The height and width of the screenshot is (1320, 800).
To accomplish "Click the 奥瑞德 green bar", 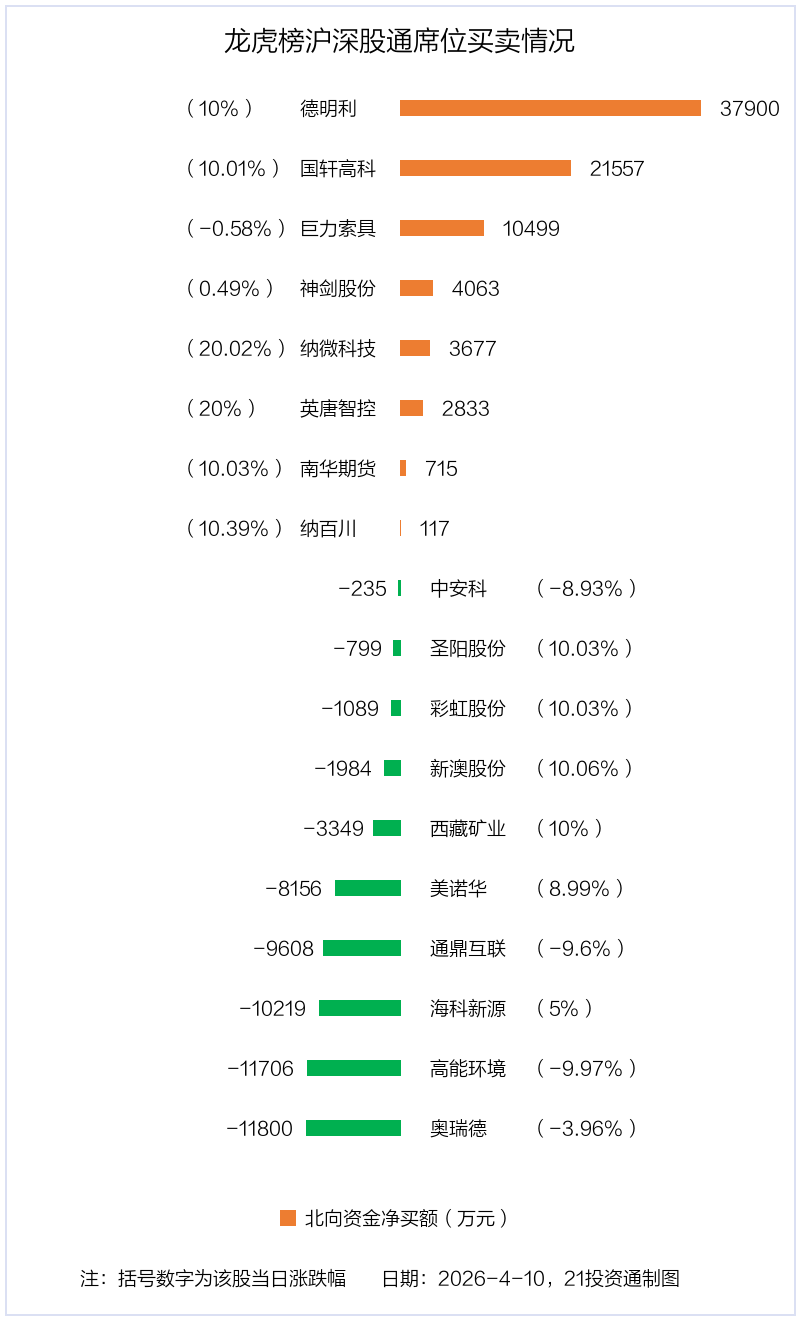I will 353,1128.
